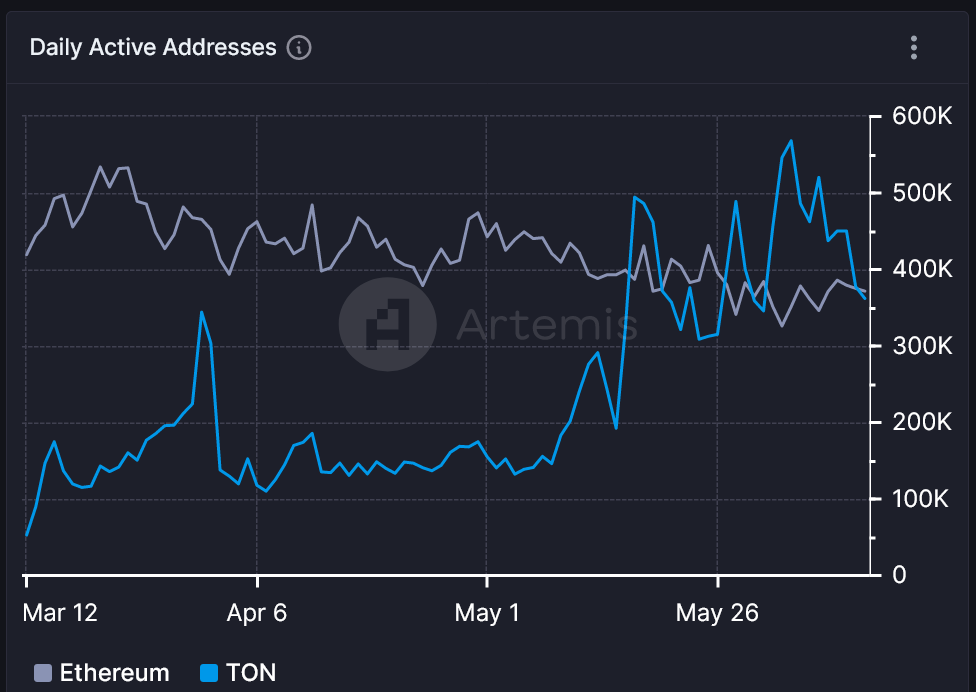Image resolution: width=976 pixels, height=692 pixels.
Task: Click the Artemis watermark logo
Action: click(388, 324)
